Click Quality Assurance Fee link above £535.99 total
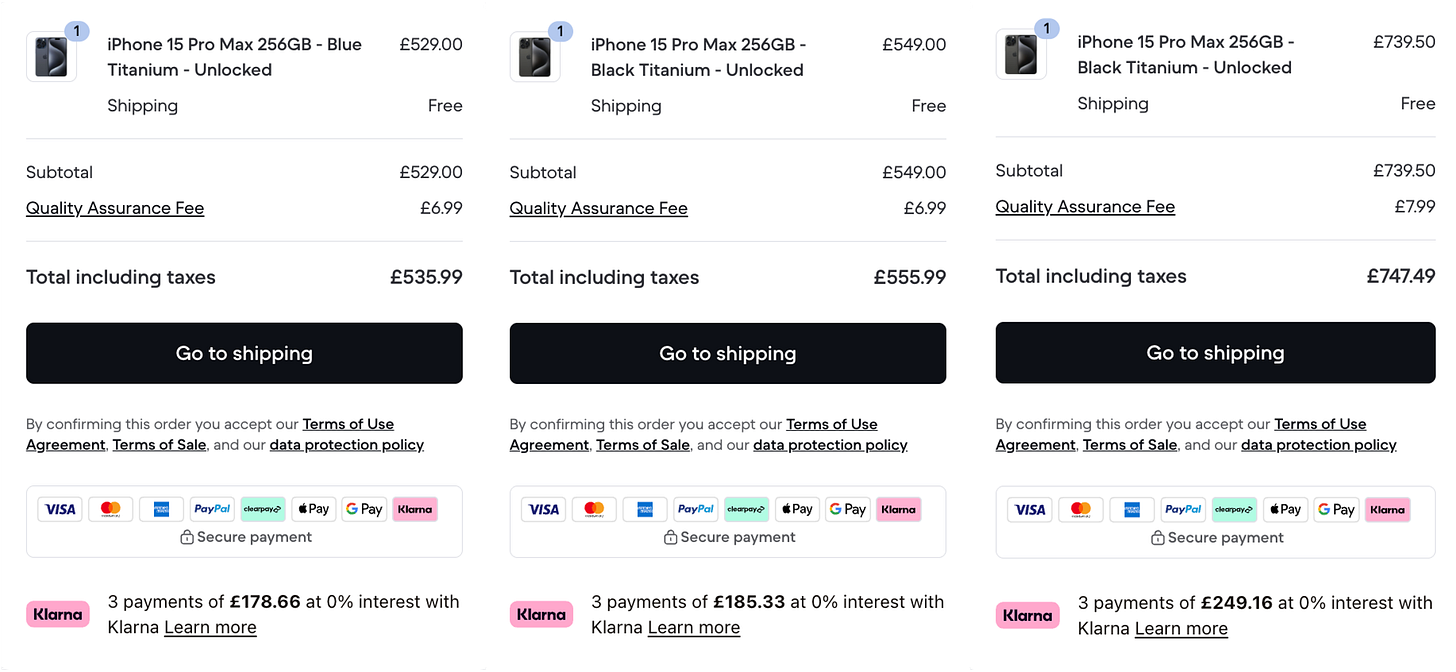This screenshot has width=1456, height=672. point(115,208)
